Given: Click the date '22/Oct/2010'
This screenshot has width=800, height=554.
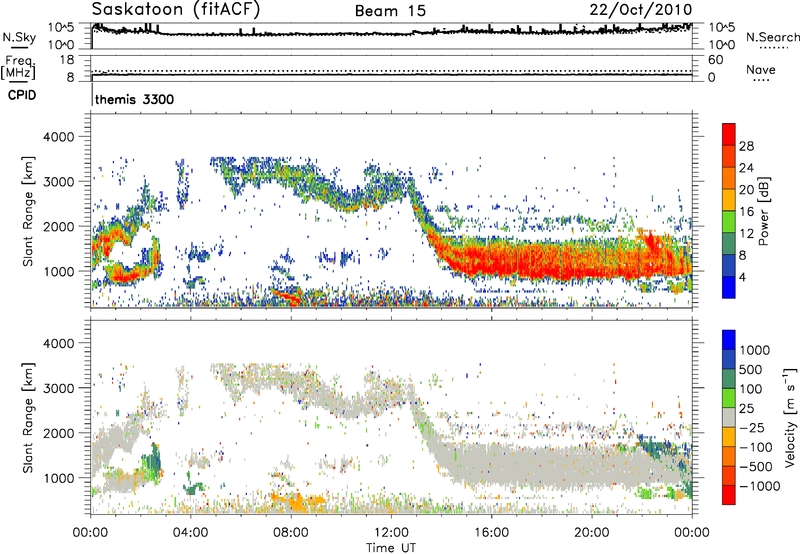Looking at the screenshot, I should point(641,10).
